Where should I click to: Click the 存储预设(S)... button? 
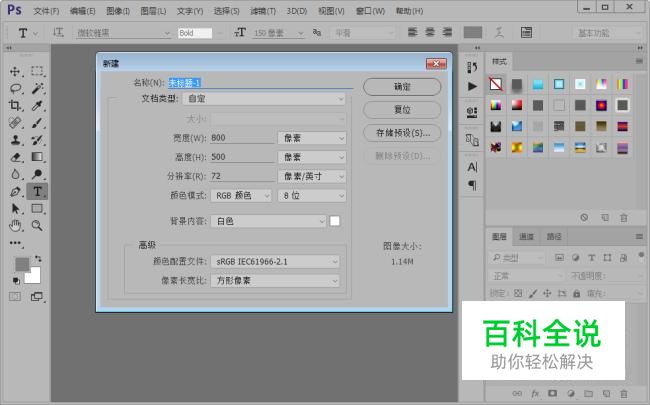point(402,133)
